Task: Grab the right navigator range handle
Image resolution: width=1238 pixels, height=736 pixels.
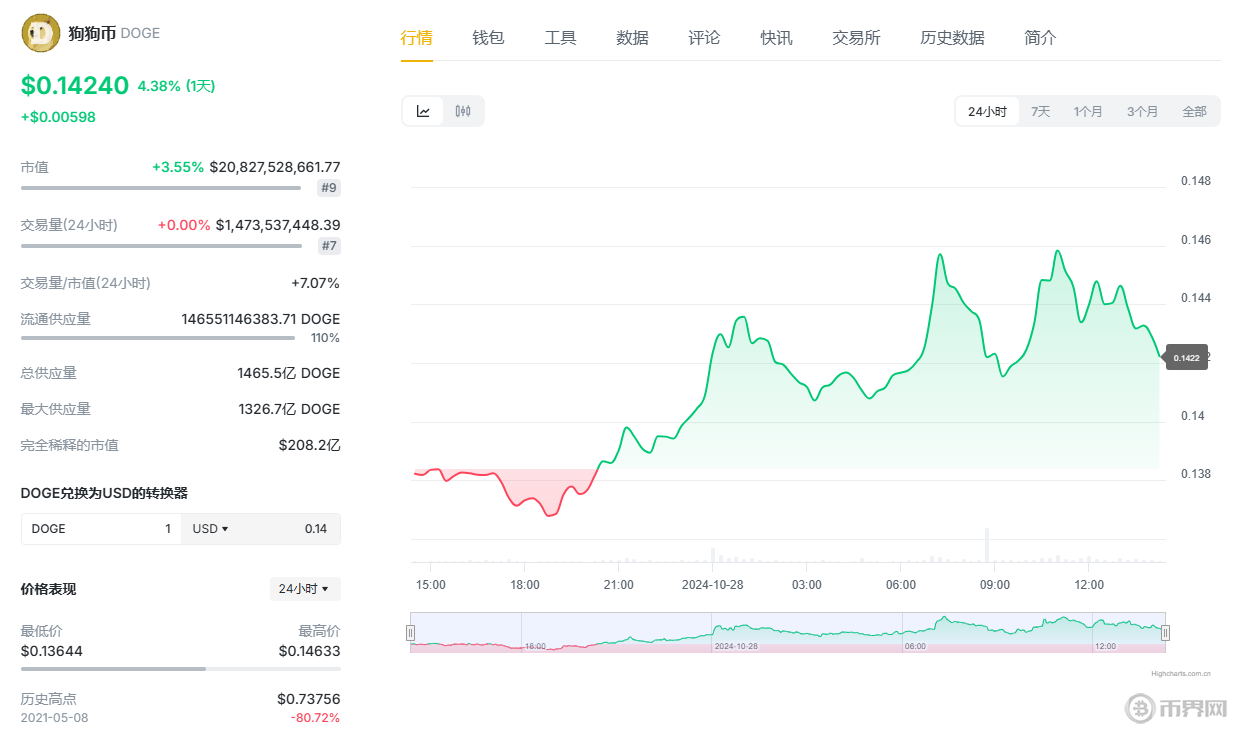Action: (1165, 632)
